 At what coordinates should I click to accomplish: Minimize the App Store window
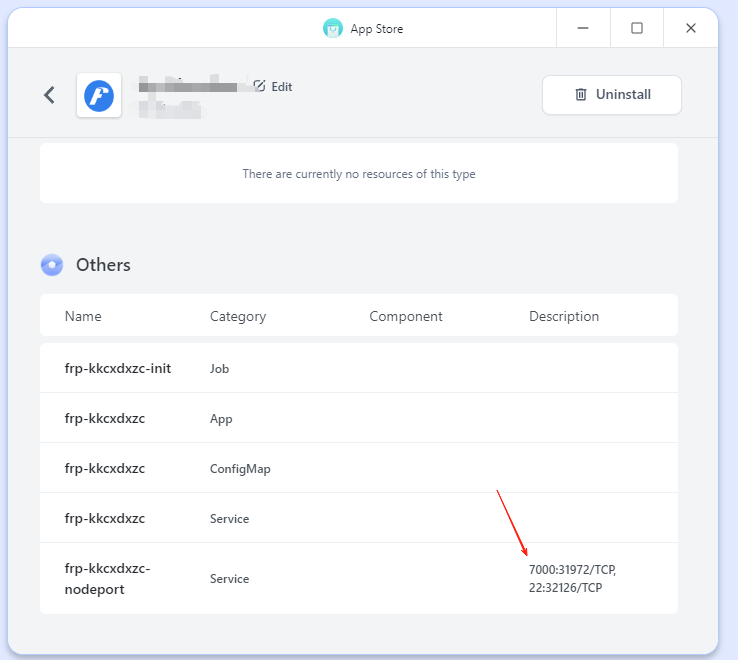(583, 28)
